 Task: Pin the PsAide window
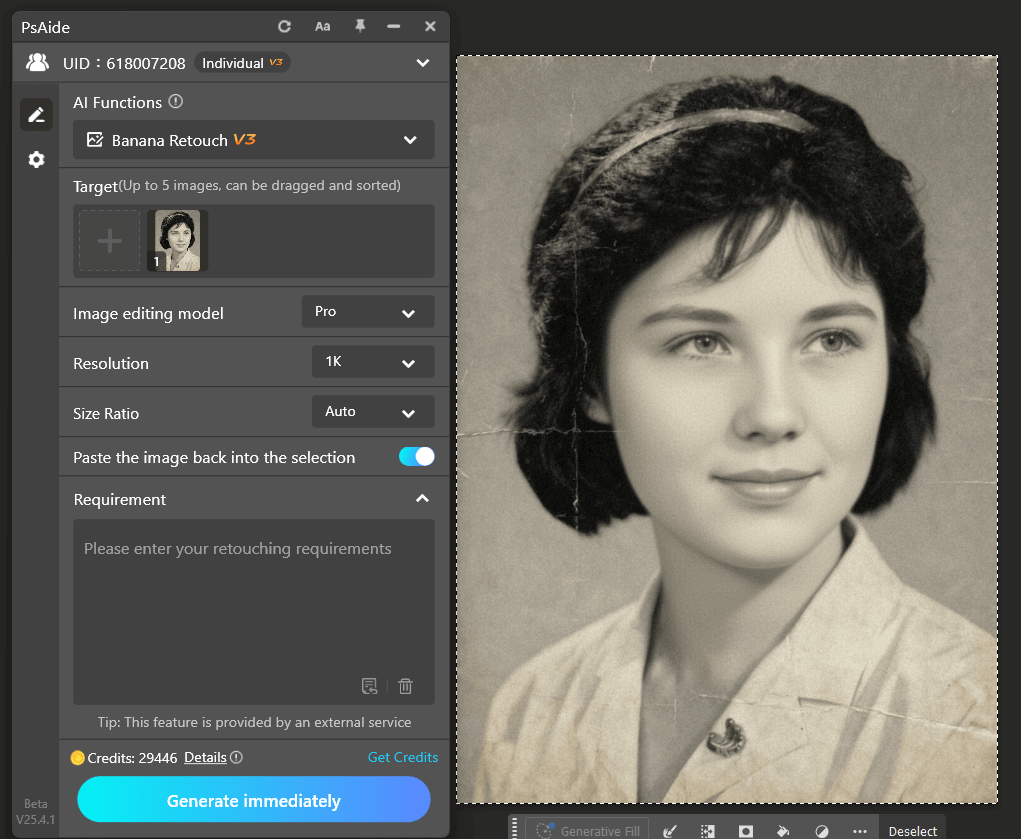359,26
